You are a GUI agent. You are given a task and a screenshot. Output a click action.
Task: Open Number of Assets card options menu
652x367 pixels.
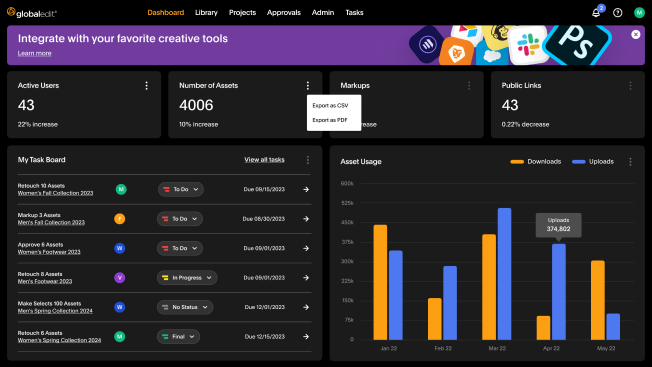(x=308, y=86)
